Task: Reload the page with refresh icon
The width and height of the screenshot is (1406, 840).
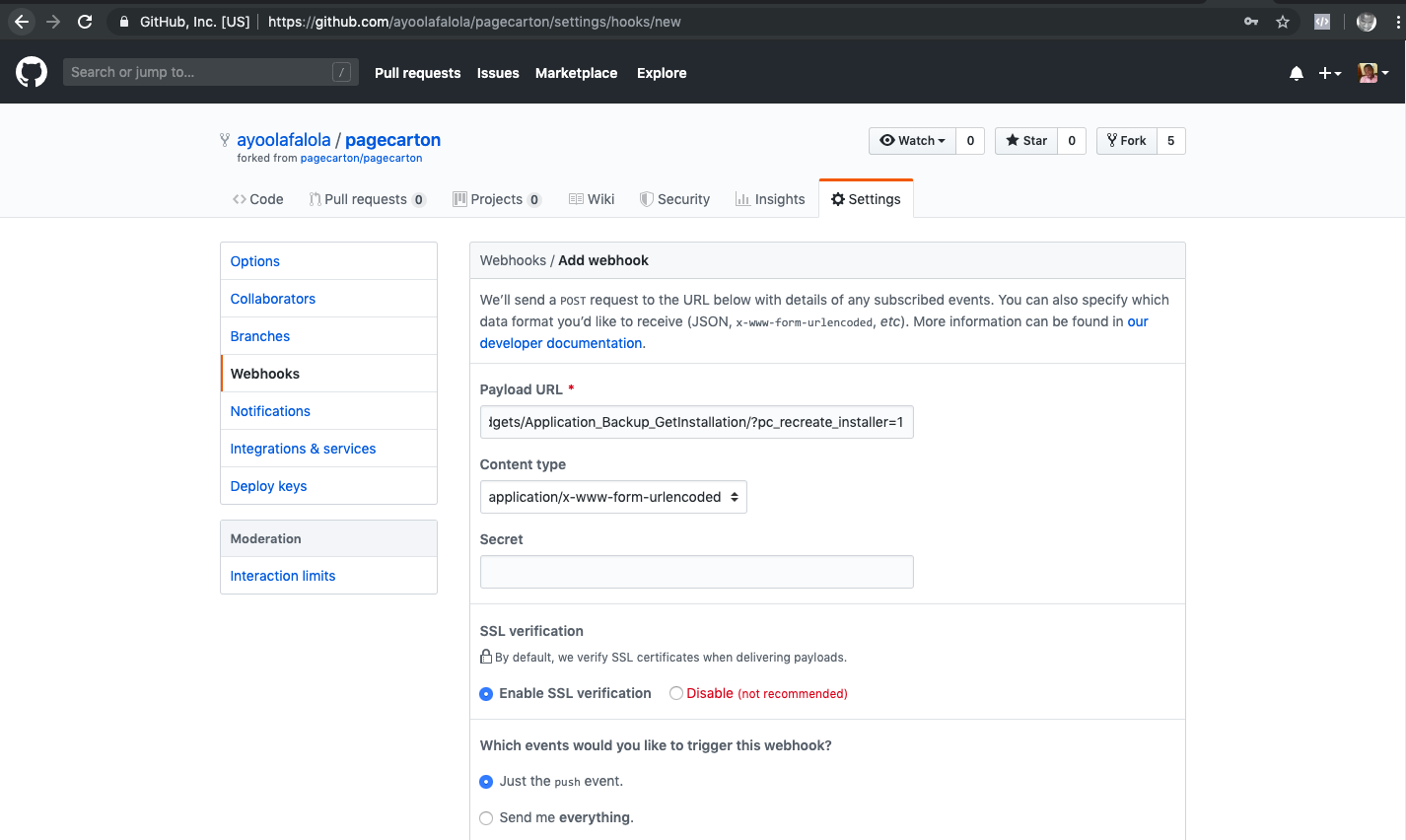Action: point(85,21)
